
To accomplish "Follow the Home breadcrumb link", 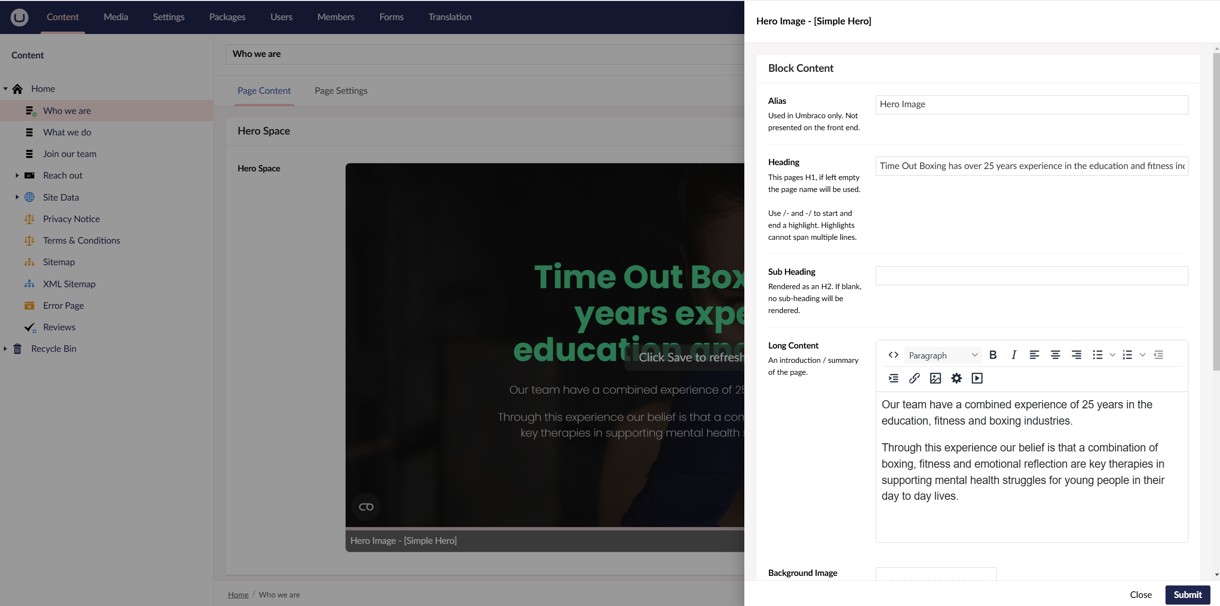I will [x=238, y=594].
